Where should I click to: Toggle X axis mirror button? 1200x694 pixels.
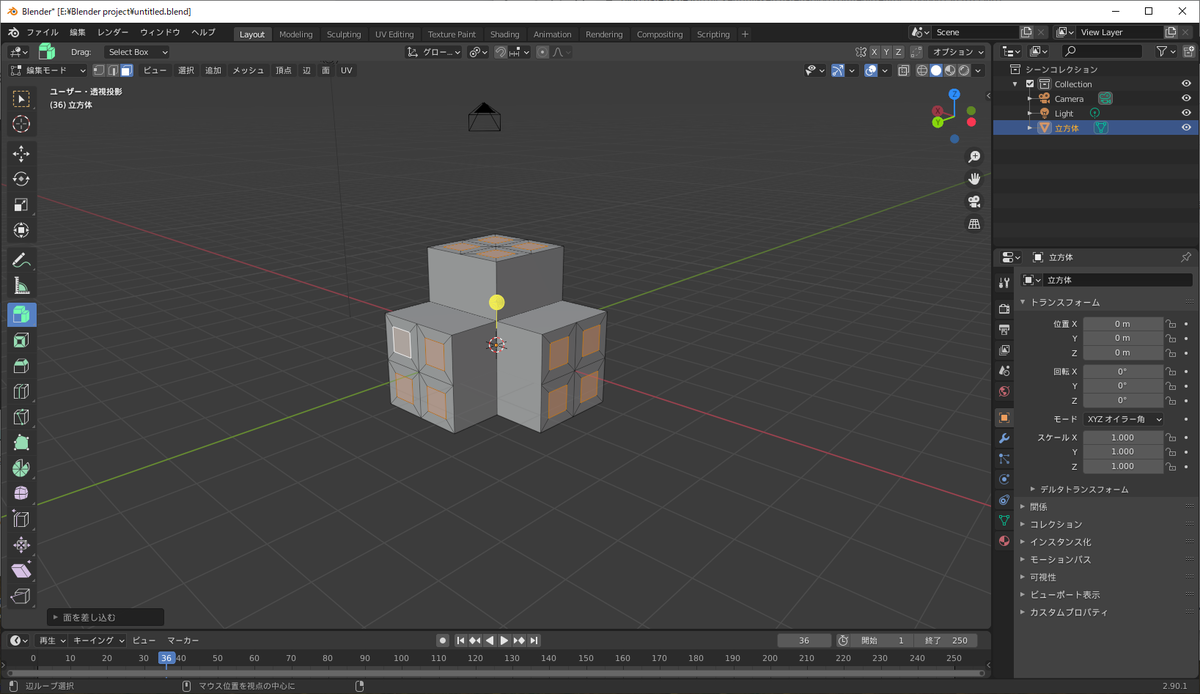[873, 52]
